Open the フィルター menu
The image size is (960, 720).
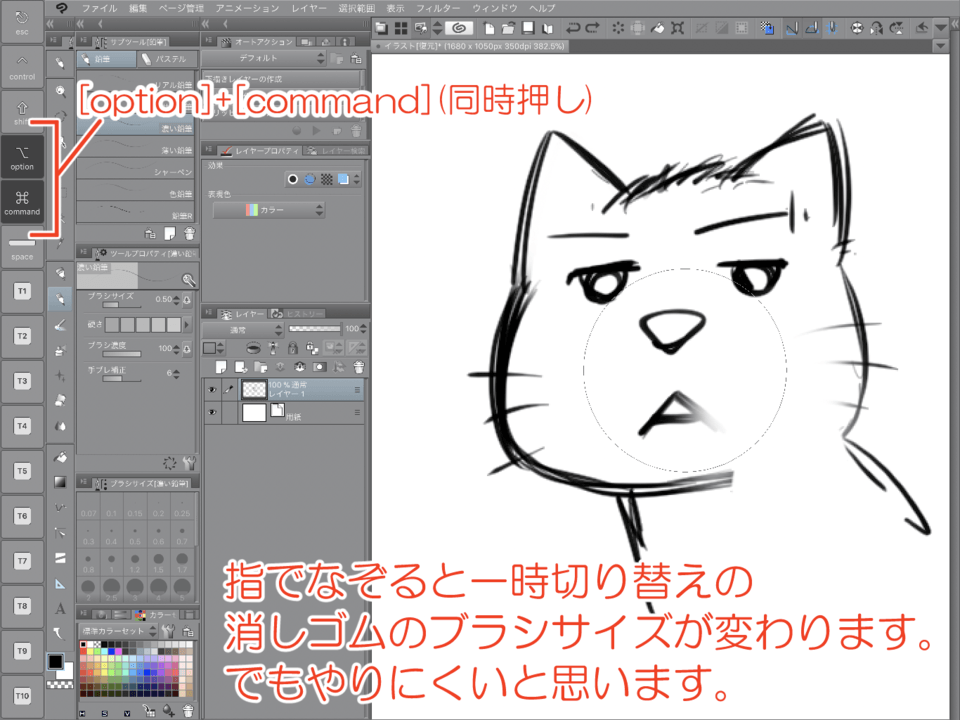click(x=437, y=8)
